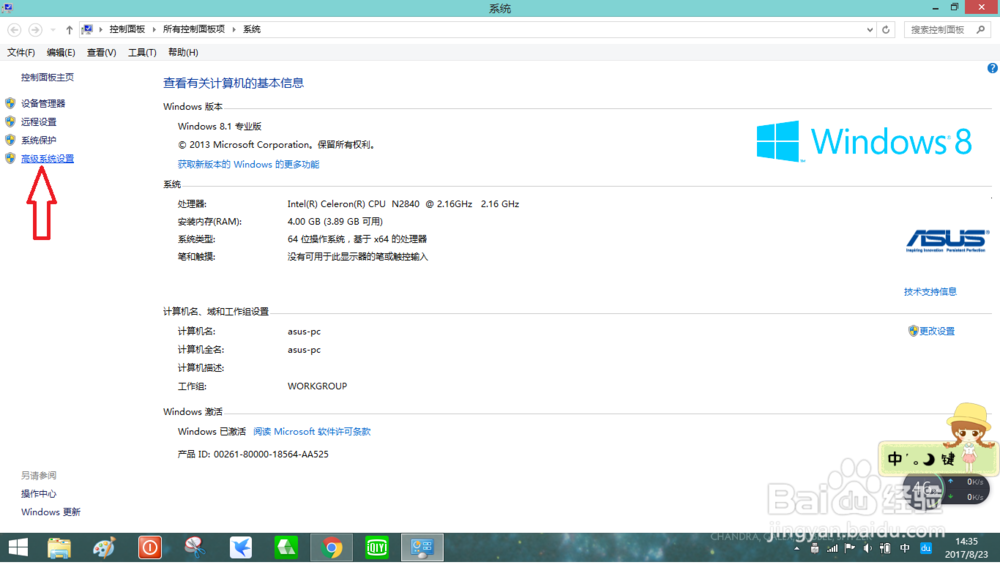Click the volume speaker tray icon
The height and width of the screenshot is (565, 1000).
867,548
